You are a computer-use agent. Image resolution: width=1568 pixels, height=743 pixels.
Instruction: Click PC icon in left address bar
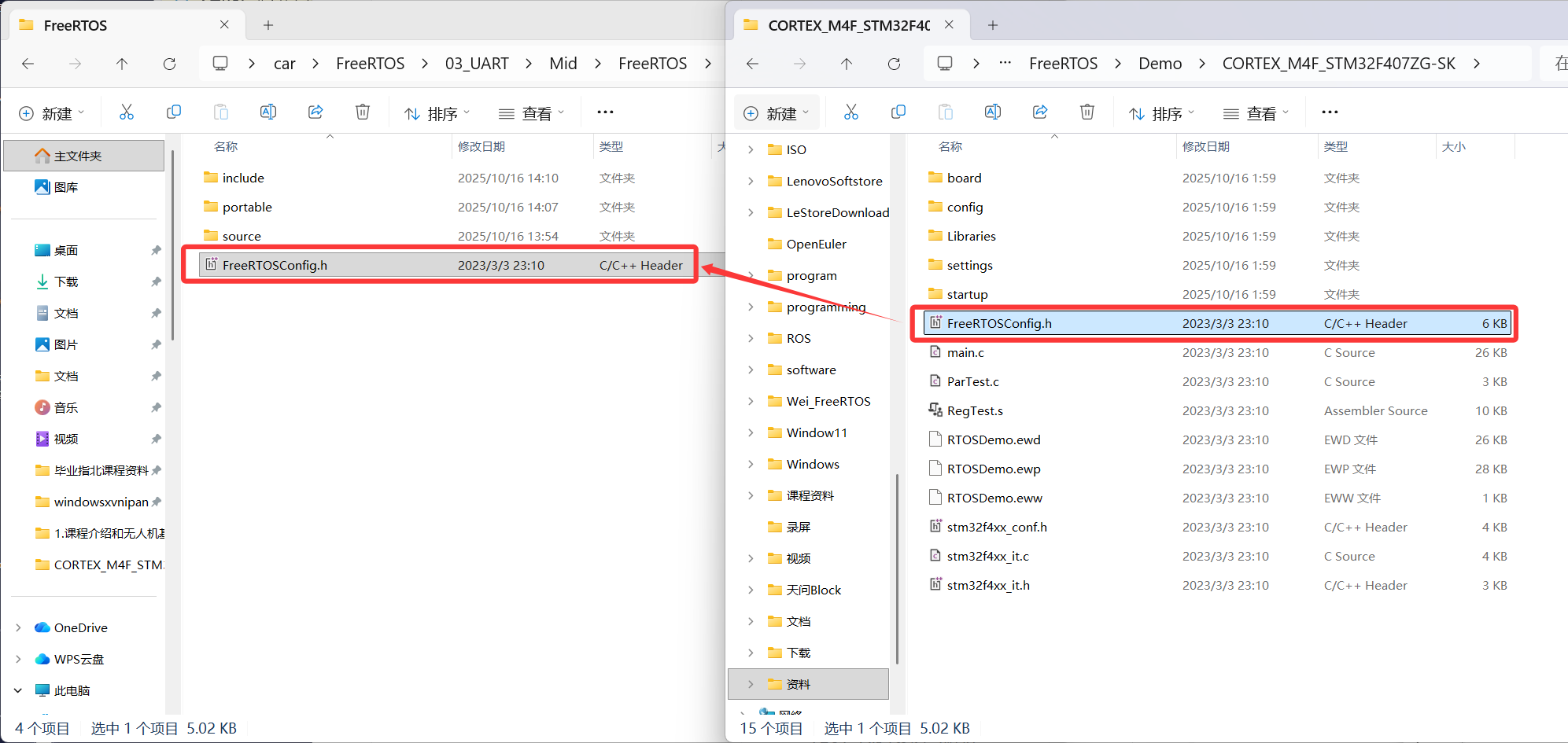220,64
